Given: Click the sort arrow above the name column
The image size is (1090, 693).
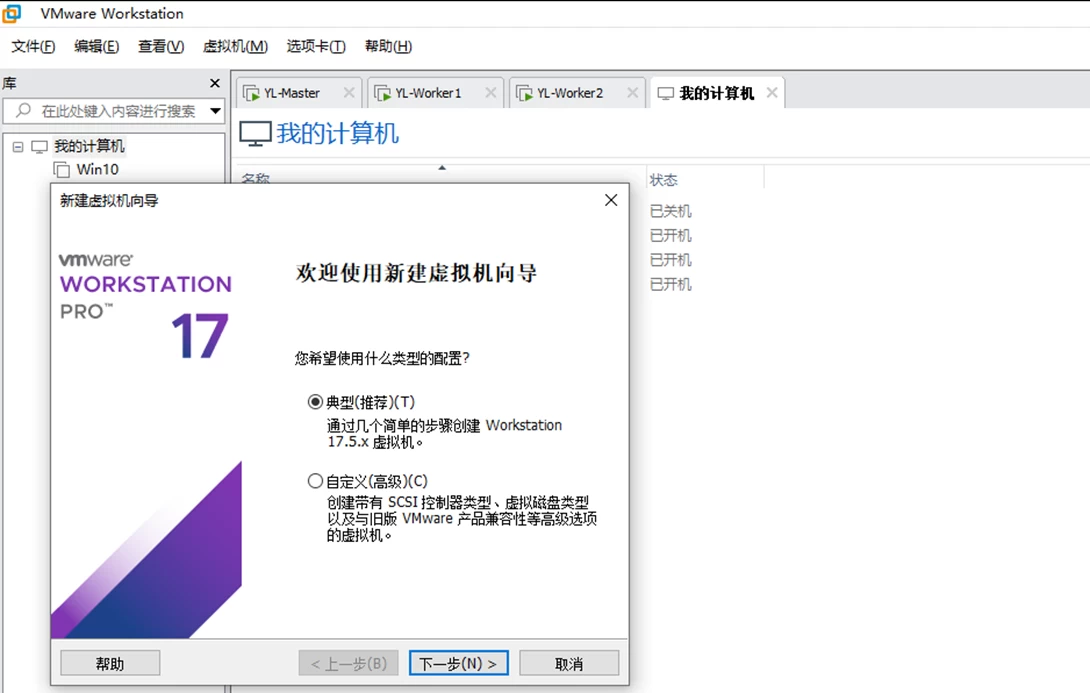Looking at the screenshot, I should (442, 168).
